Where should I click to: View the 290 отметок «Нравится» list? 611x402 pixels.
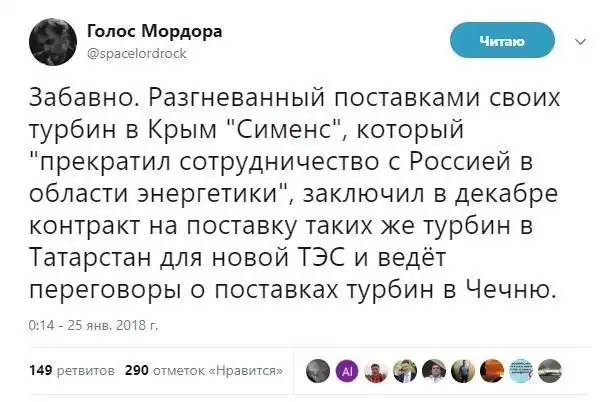pyautogui.click(x=204, y=371)
